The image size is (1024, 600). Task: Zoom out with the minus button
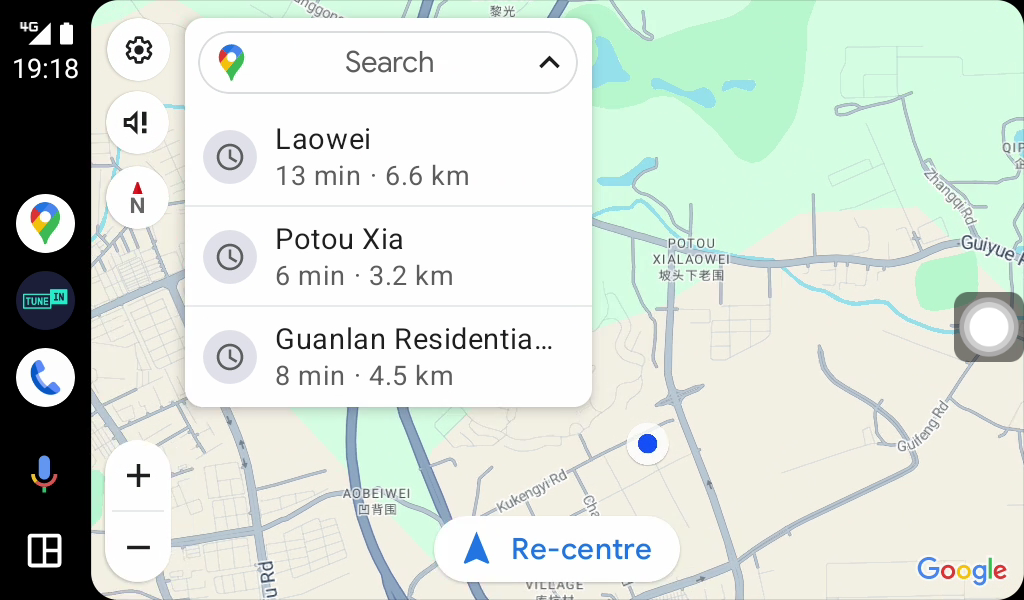click(x=138, y=546)
